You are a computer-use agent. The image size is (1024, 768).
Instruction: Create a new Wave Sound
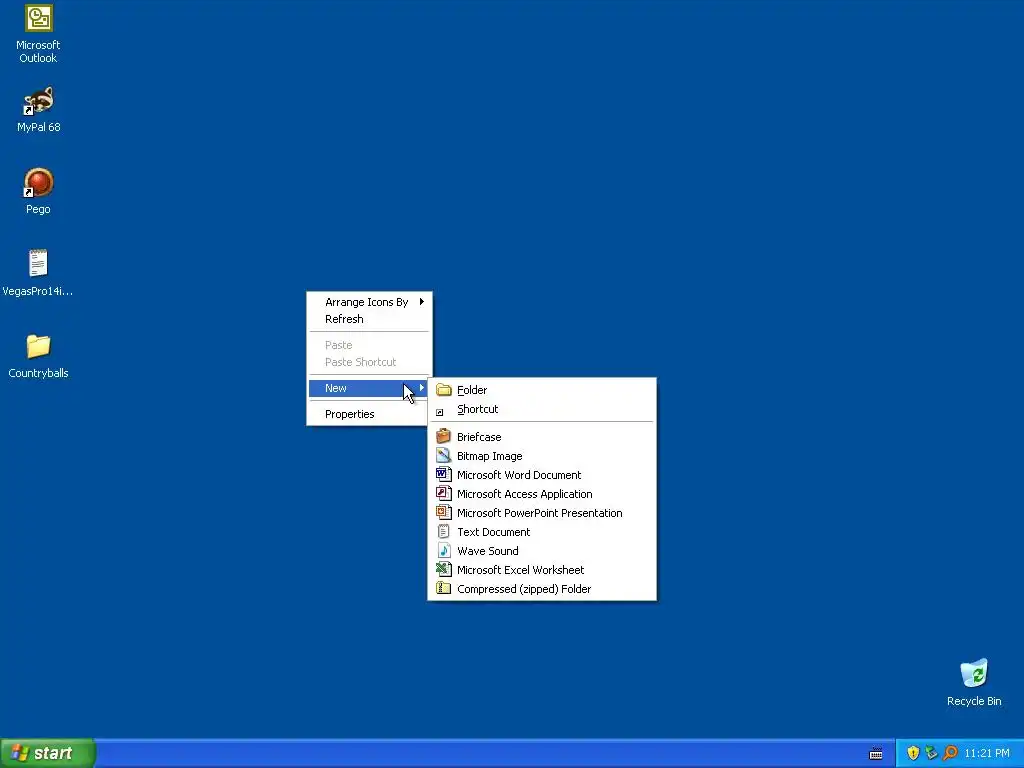[x=542, y=551]
